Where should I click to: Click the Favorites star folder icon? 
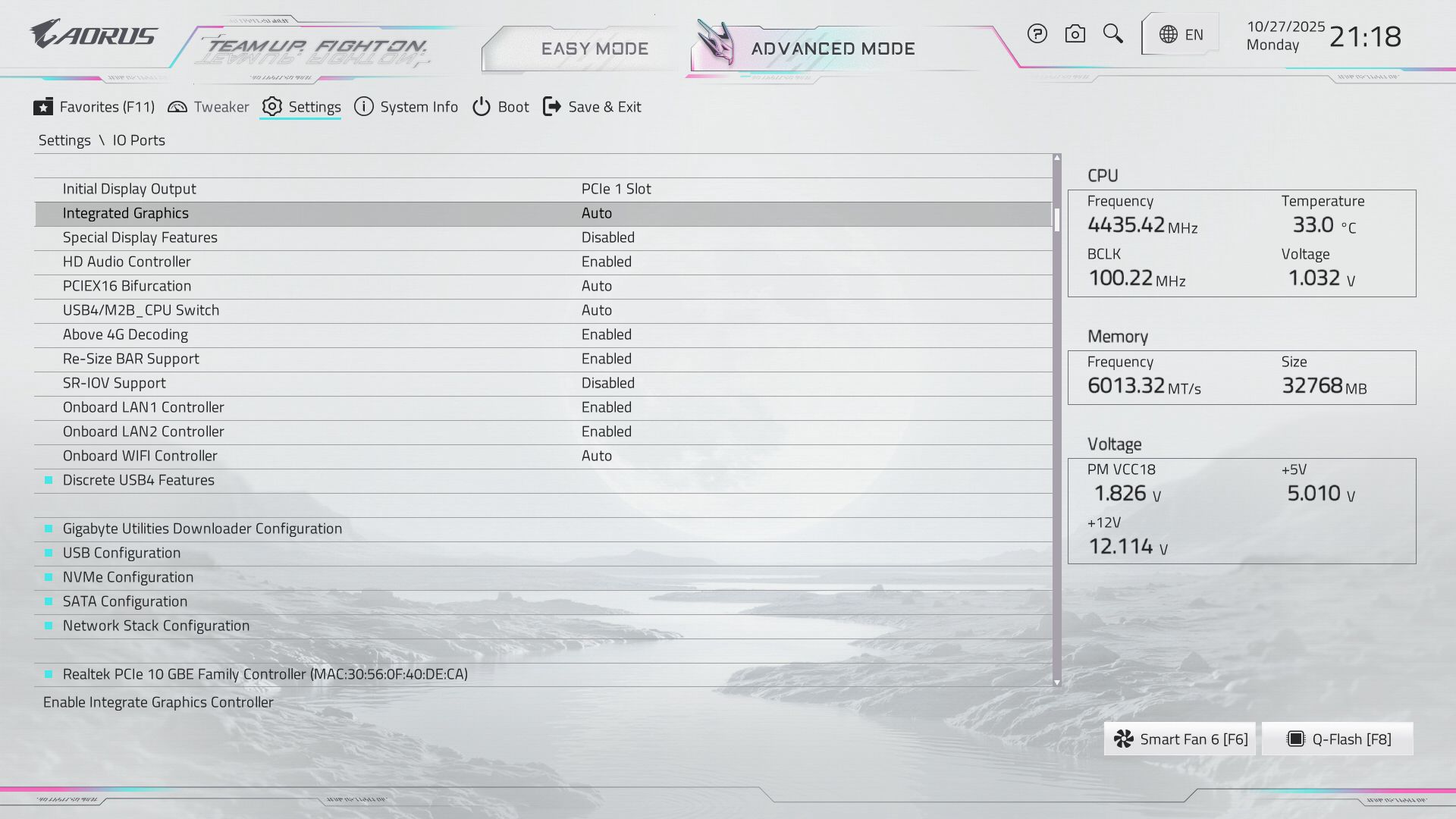pyautogui.click(x=43, y=107)
